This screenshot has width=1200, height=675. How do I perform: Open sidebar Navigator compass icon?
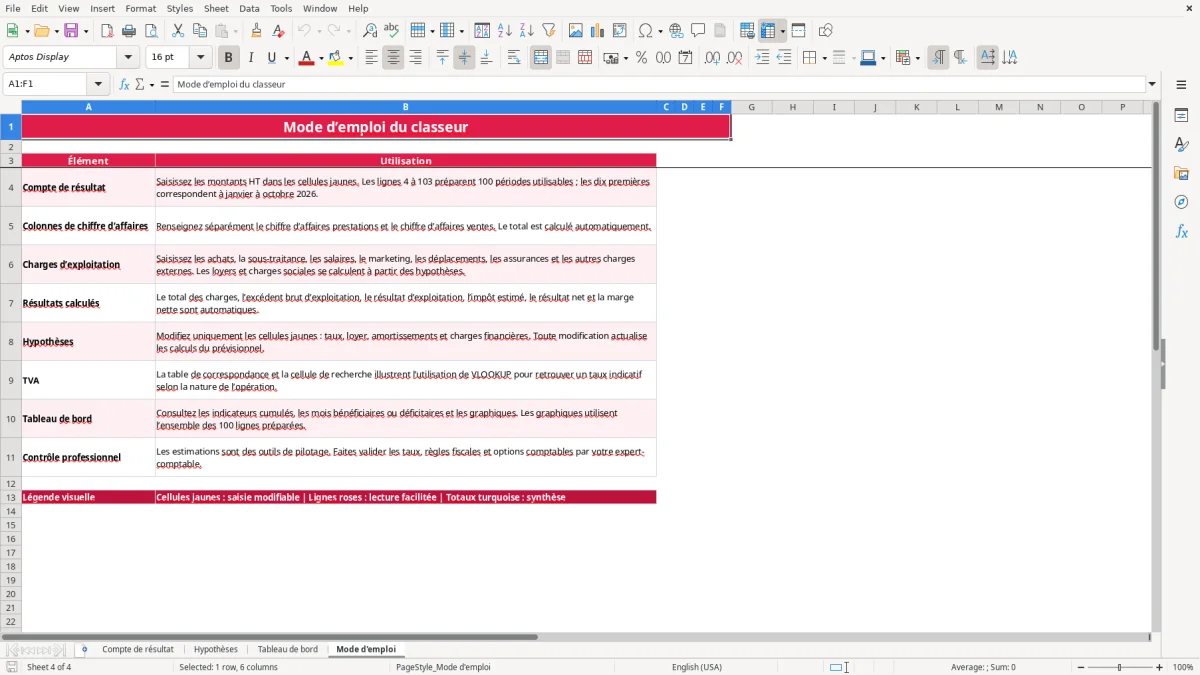(1181, 202)
